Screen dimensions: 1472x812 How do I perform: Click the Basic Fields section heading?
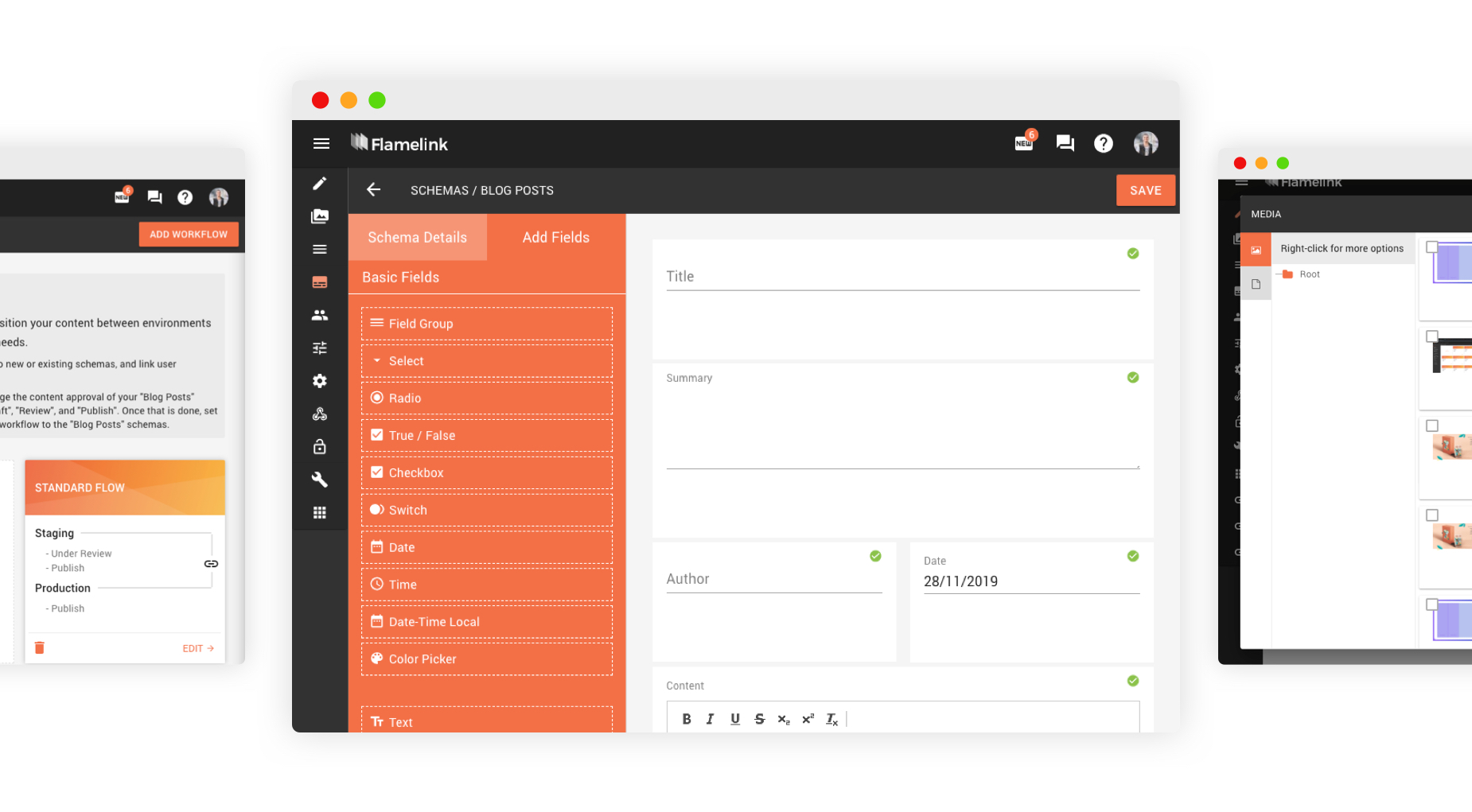[401, 277]
